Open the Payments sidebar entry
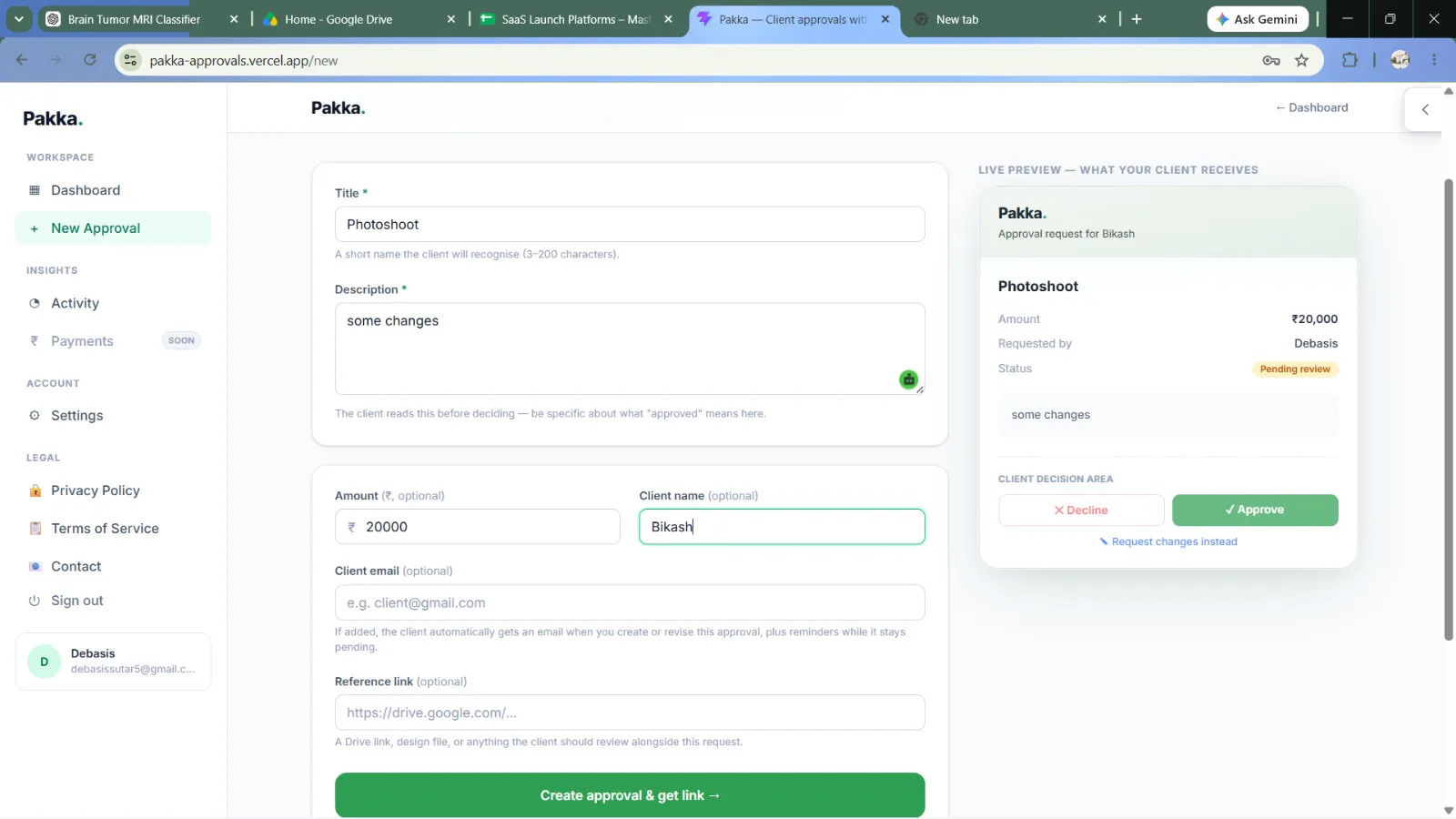This screenshot has height=819, width=1456. click(x=113, y=341)
